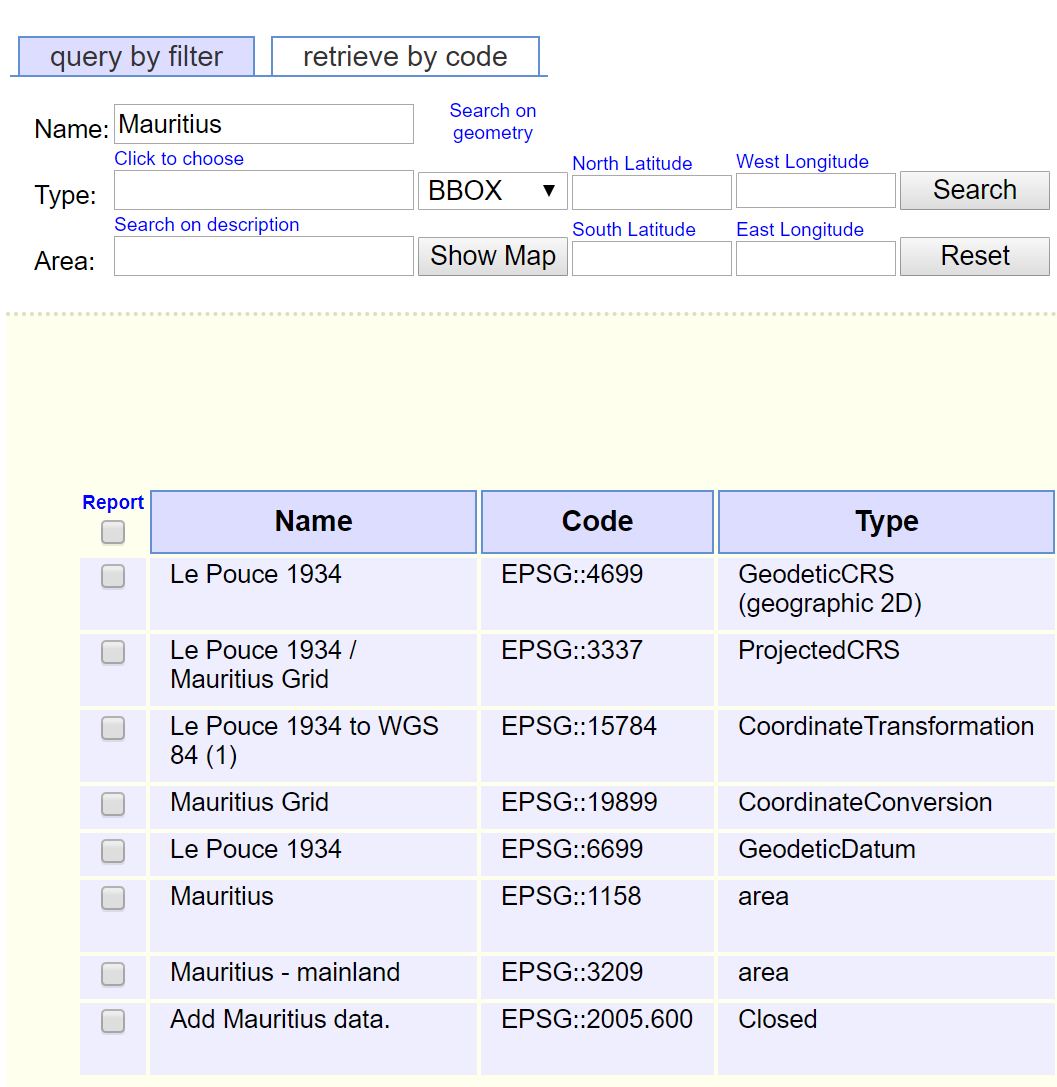1057x1087 pixels.
Task: Click the West Longitude input box
Action: point(816,191)
